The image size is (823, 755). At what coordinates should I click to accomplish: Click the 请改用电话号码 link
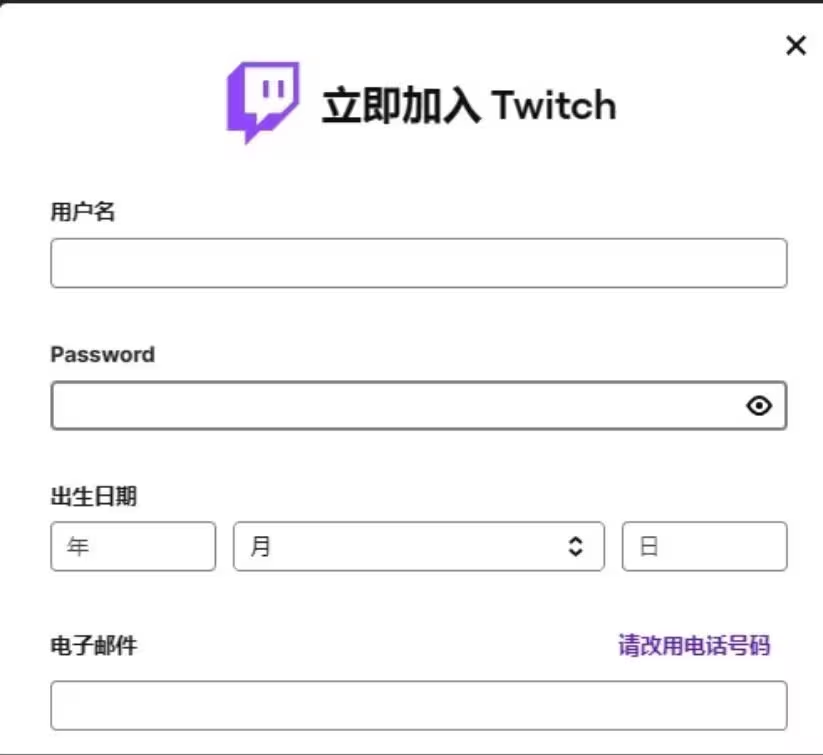click(x=694, y=645)
